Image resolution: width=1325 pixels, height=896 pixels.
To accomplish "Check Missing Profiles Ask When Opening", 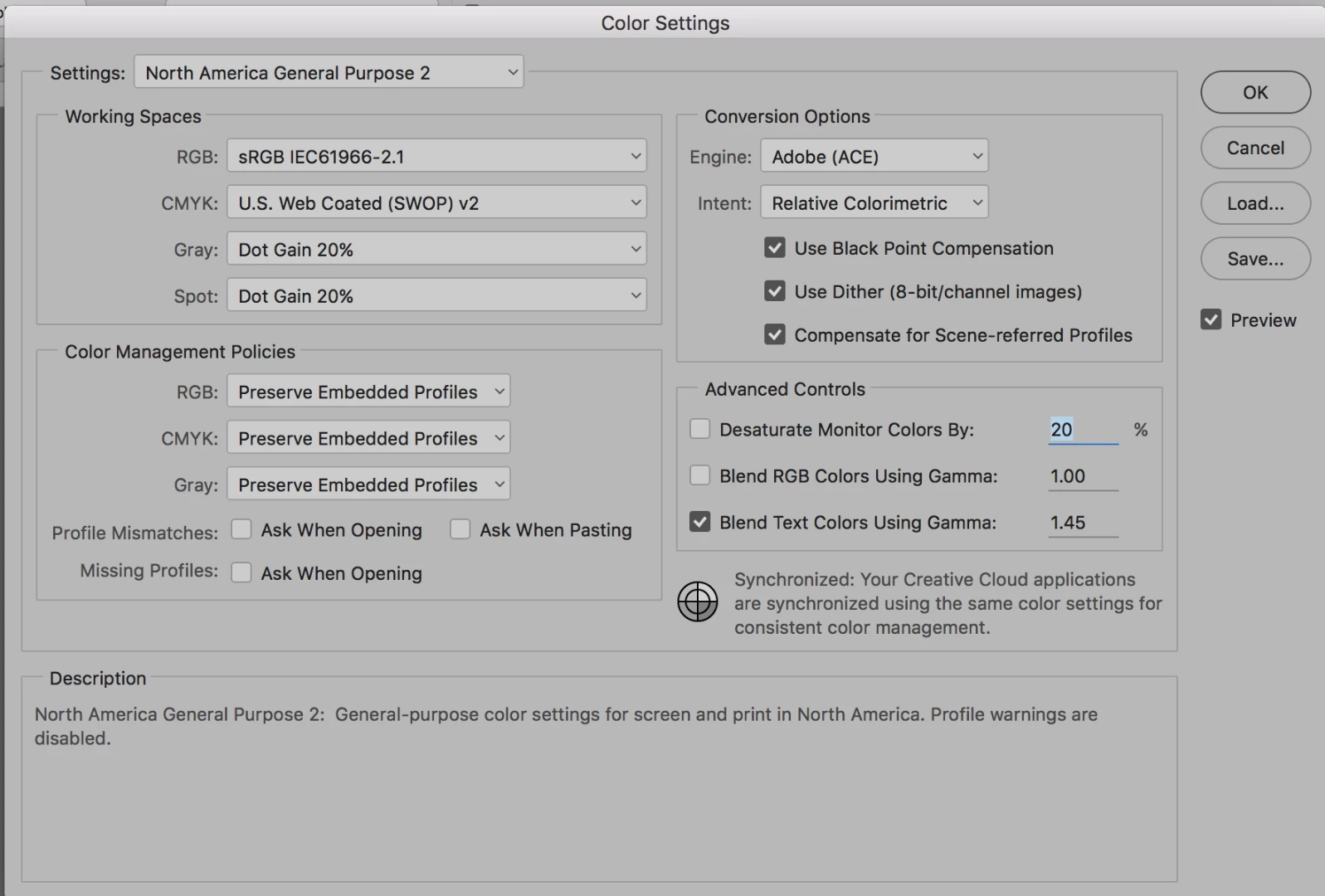I will pos(241,572).
